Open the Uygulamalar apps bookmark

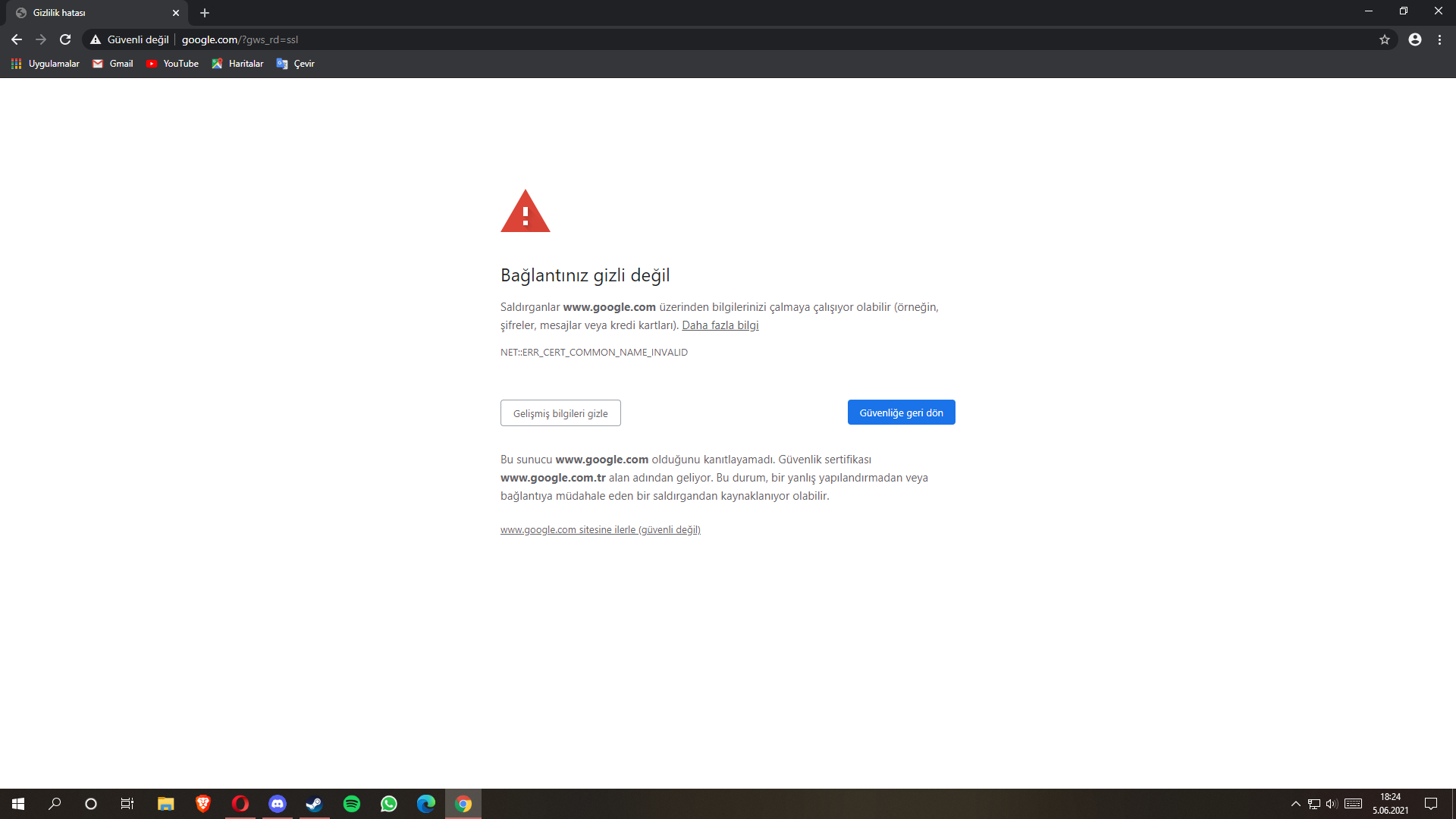[x=45, y=64]
